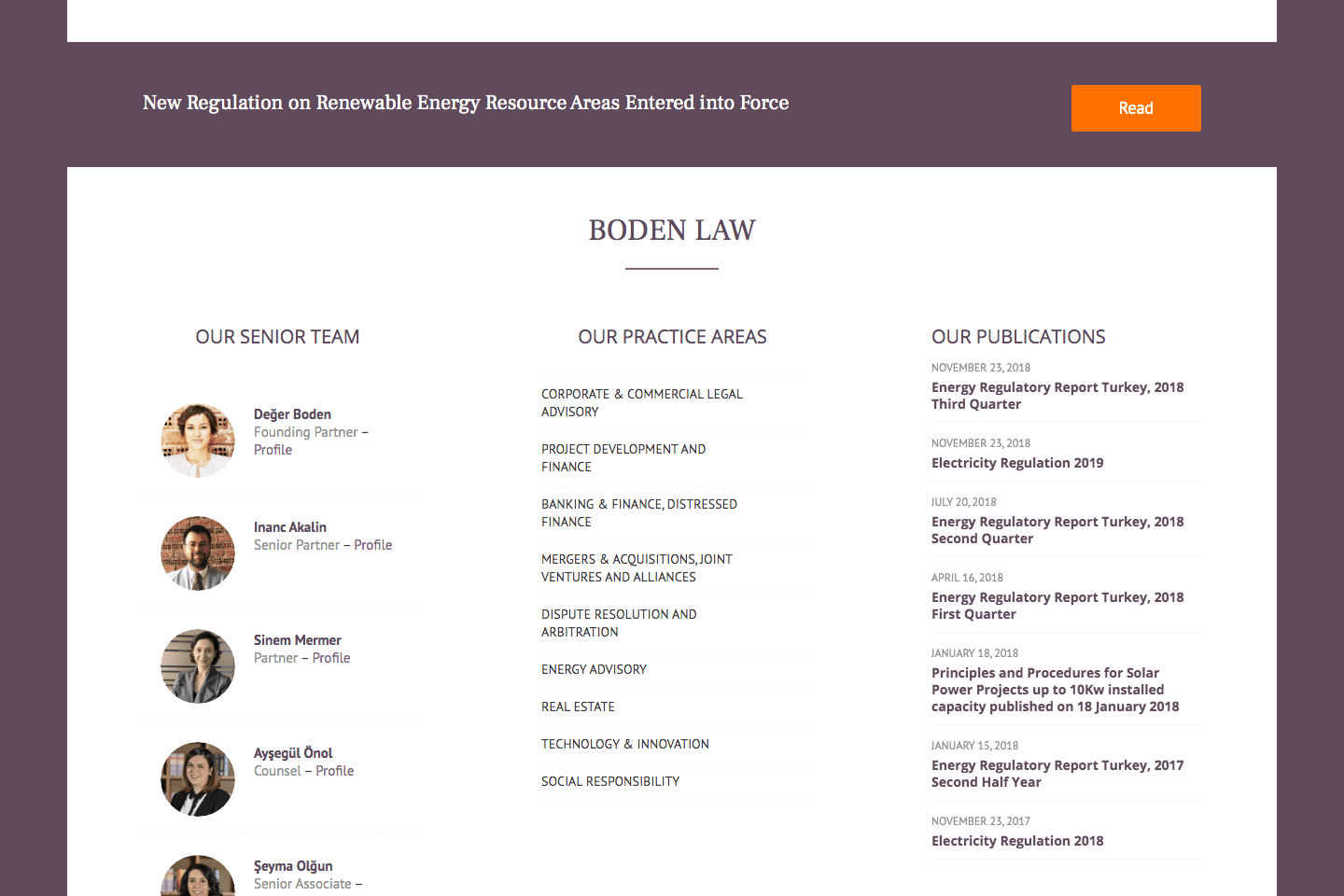
Task: Open Değer Boden's Profile link
Action: (x=273, y=449)
